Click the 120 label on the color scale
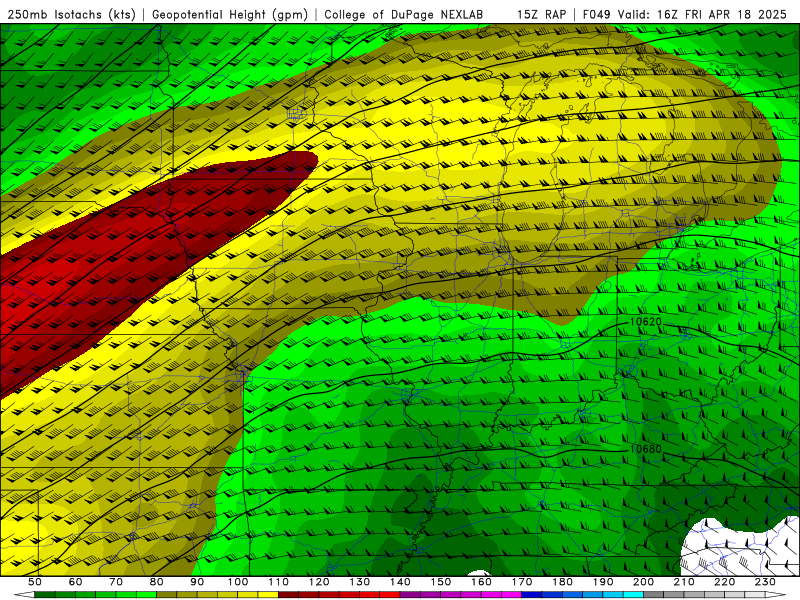This screenshot has width=800, height=600. click(x=319, y=582)
